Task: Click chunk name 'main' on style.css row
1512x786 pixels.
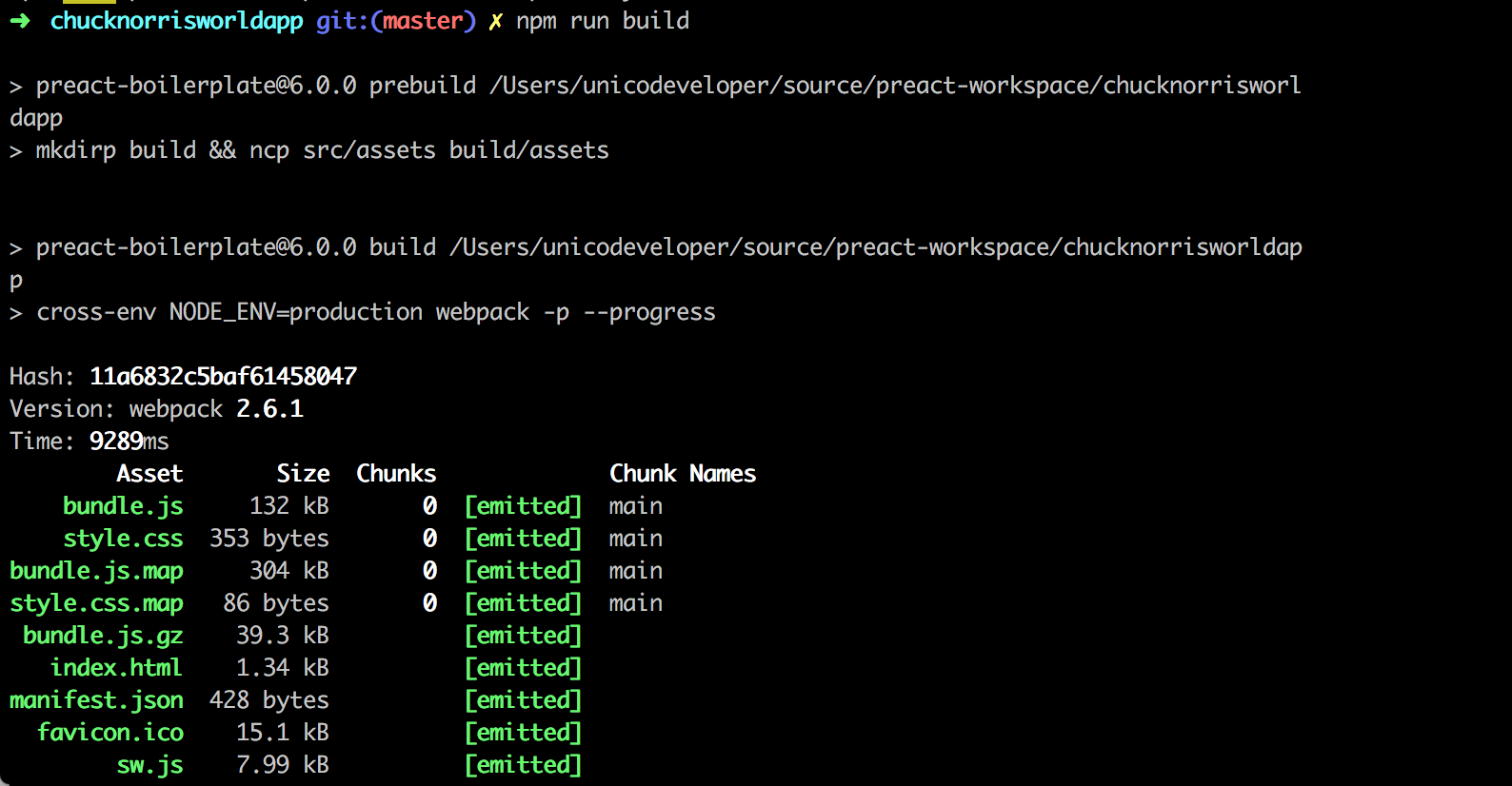Action: (x=636, y=539)
